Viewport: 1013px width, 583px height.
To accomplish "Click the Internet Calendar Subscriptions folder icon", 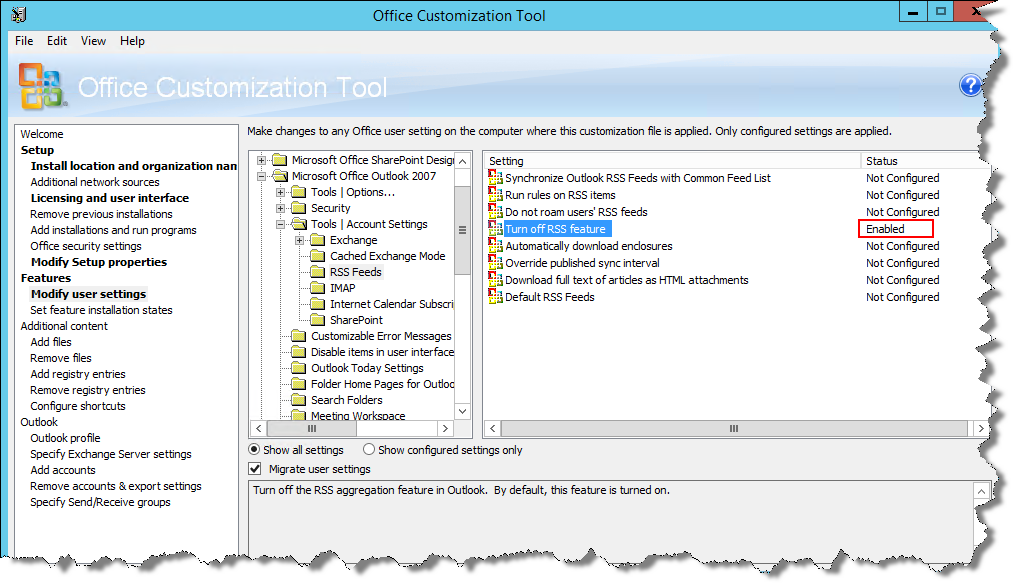I will [x=317, y=304].
